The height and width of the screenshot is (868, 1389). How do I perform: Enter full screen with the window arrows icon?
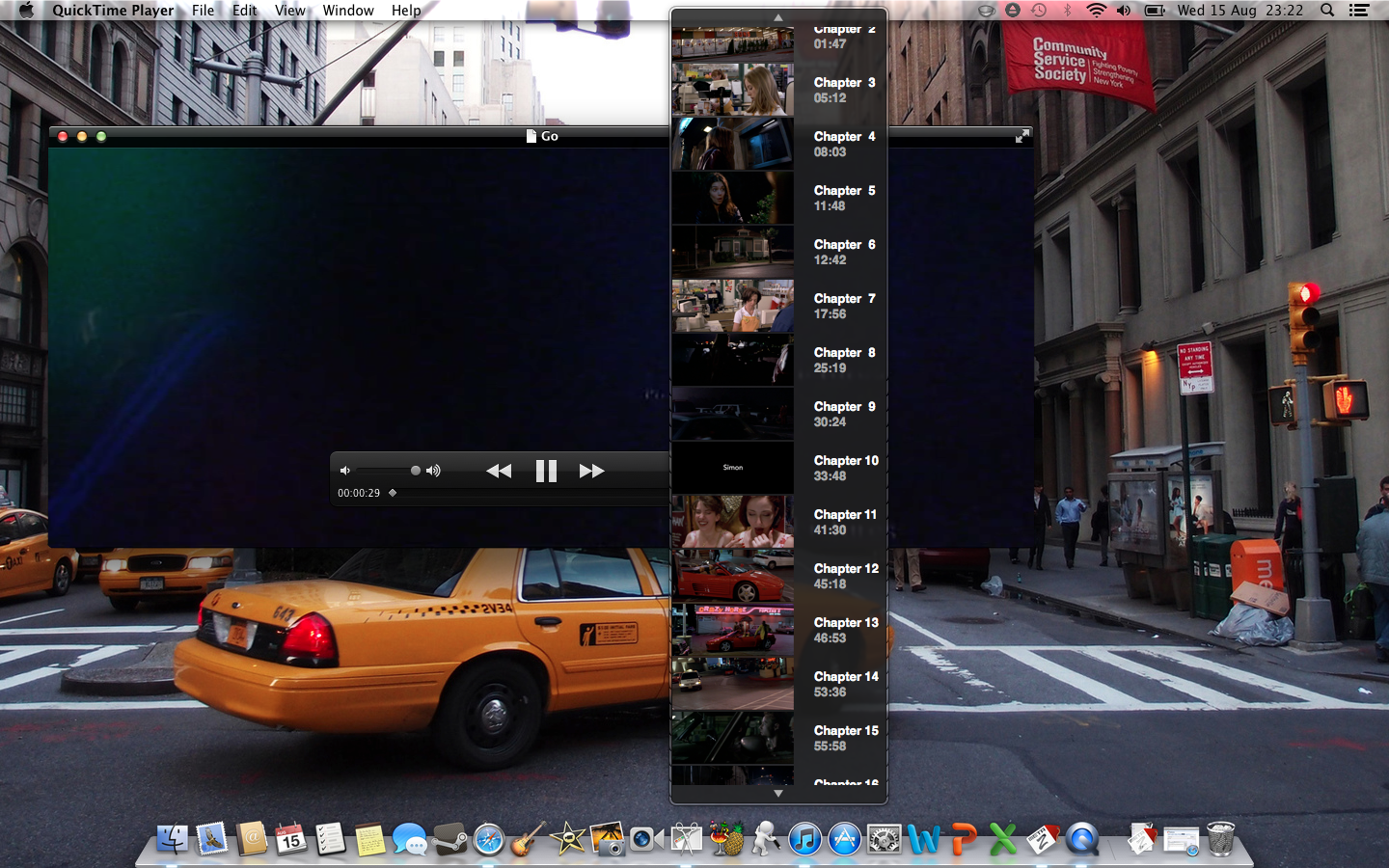click(1022, 136)
